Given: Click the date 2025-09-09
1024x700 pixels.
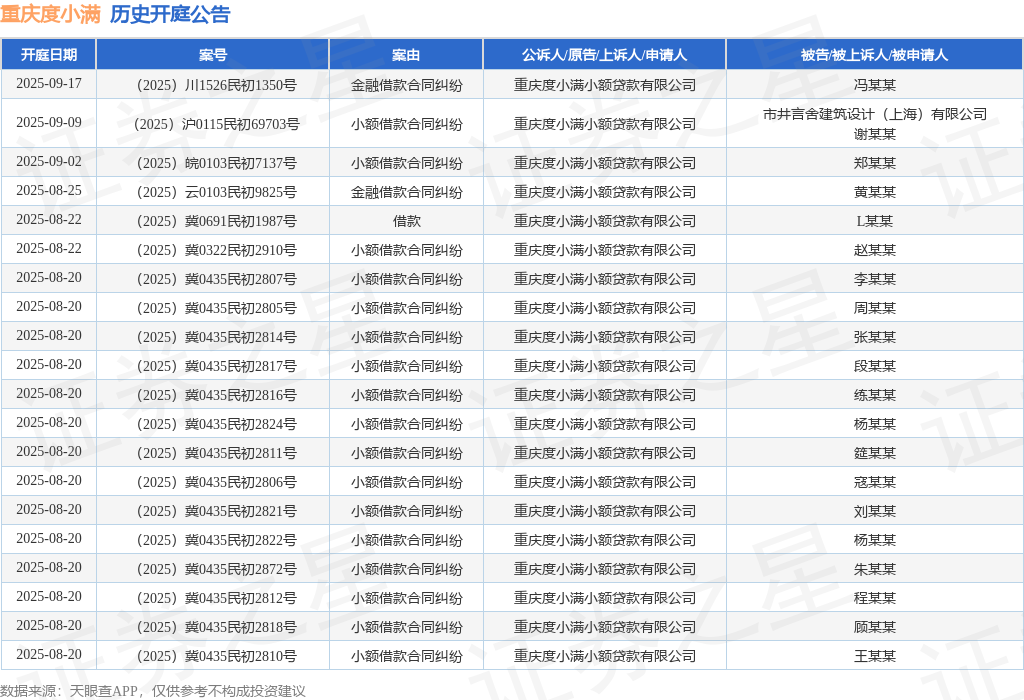Looking at the screenshot, I should tap(49, 122).
